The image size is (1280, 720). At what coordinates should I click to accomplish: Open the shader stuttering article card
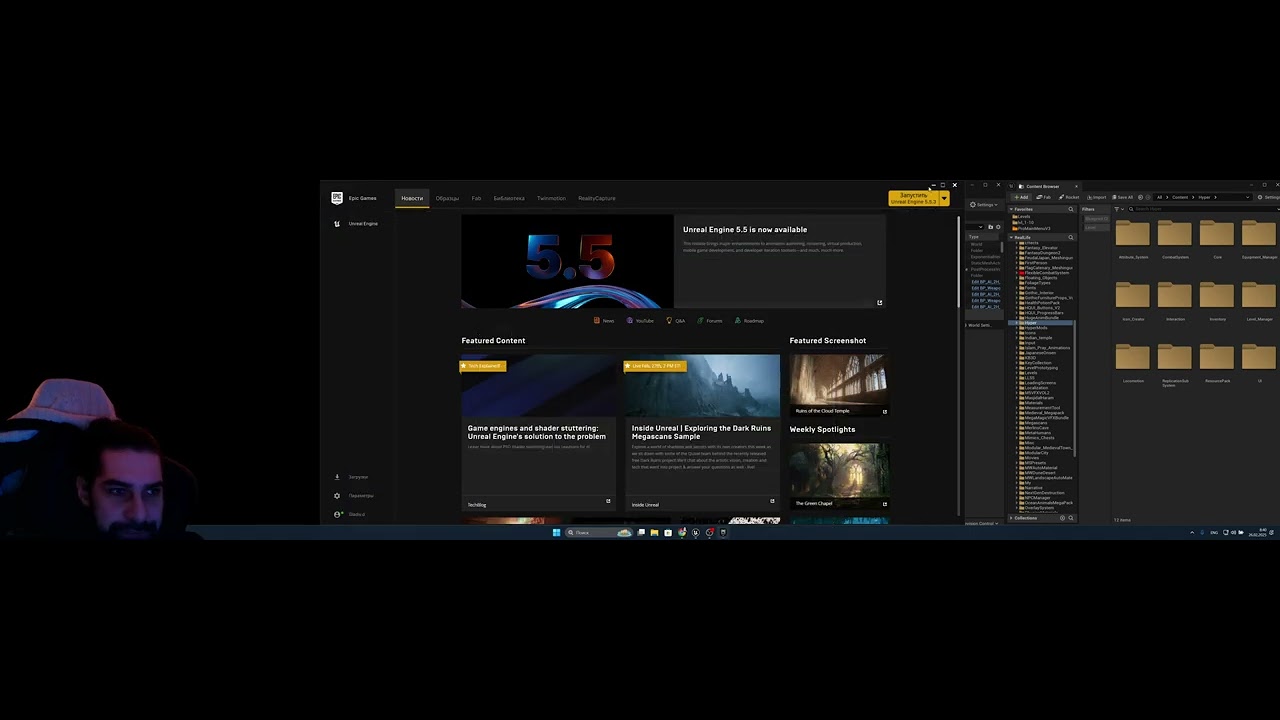(537, 432)
